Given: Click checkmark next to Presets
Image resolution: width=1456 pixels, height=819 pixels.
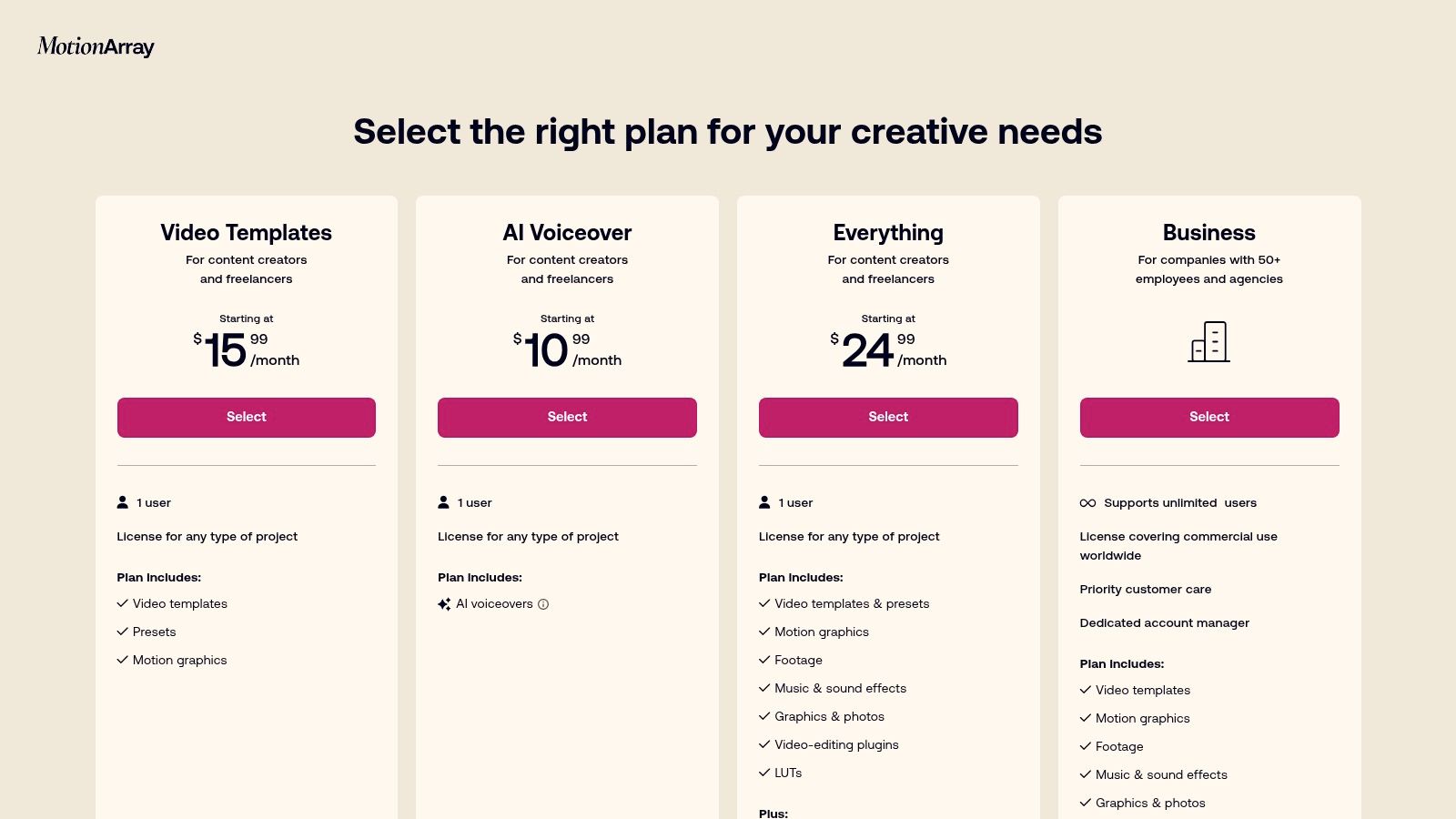Looking at the screenshot, I should click(122, 632).
